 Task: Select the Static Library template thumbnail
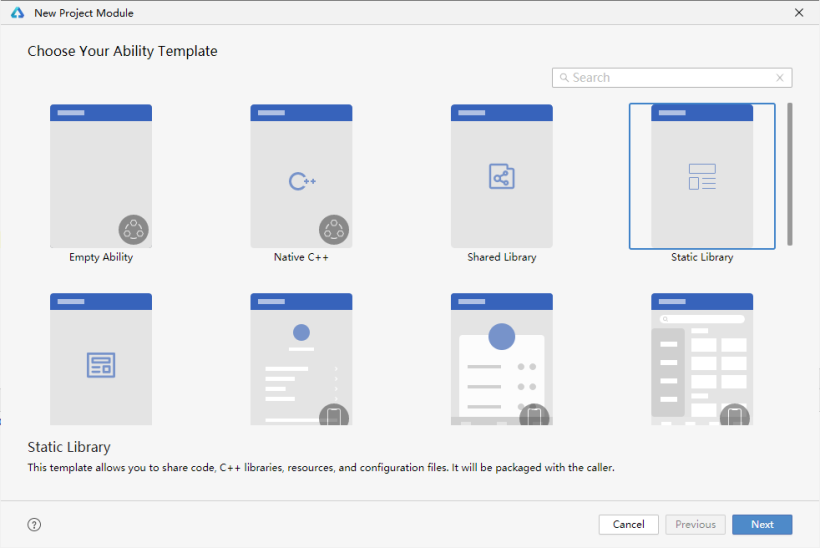coord(702,176)
